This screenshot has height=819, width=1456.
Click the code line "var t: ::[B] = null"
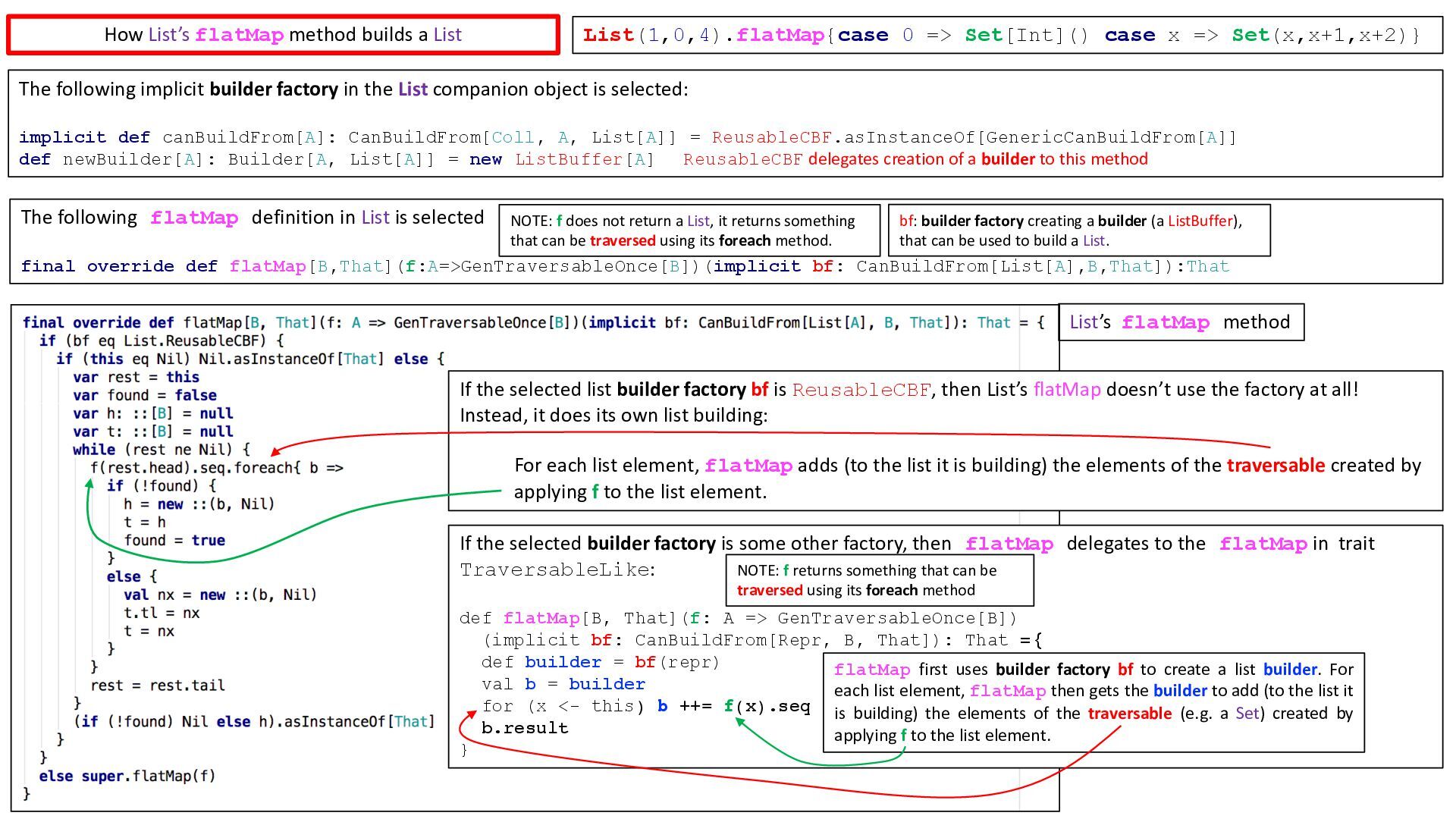pos(153,431)
